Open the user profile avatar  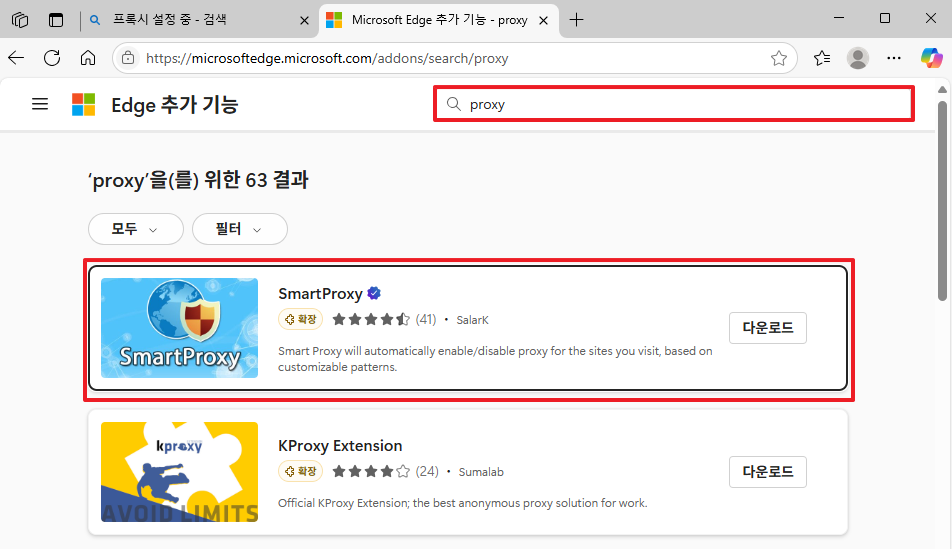[858, 58]
